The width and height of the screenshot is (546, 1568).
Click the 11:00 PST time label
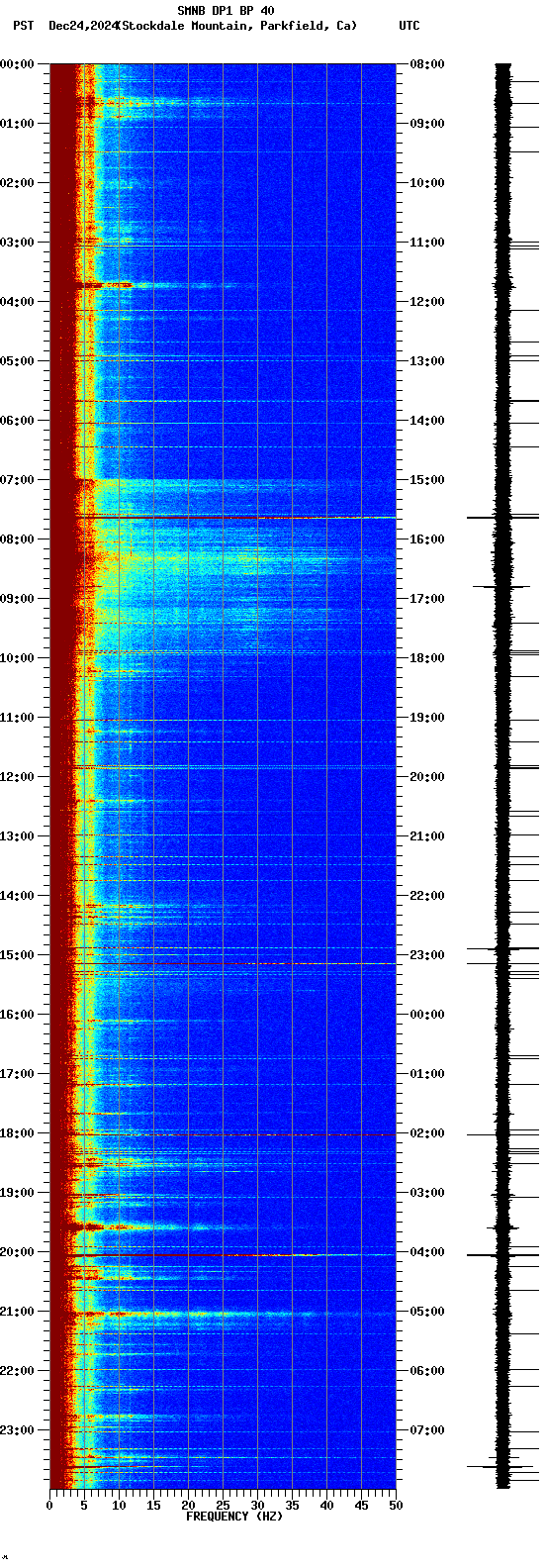[18, 718]
